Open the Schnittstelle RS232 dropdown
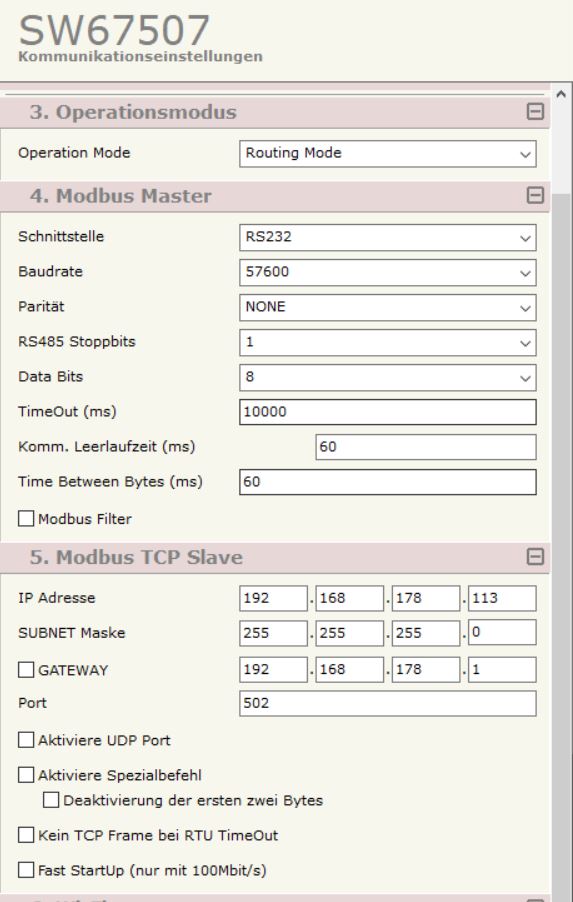Image resolution: width=573 pixels, height=902 pixels. point(388,238)
